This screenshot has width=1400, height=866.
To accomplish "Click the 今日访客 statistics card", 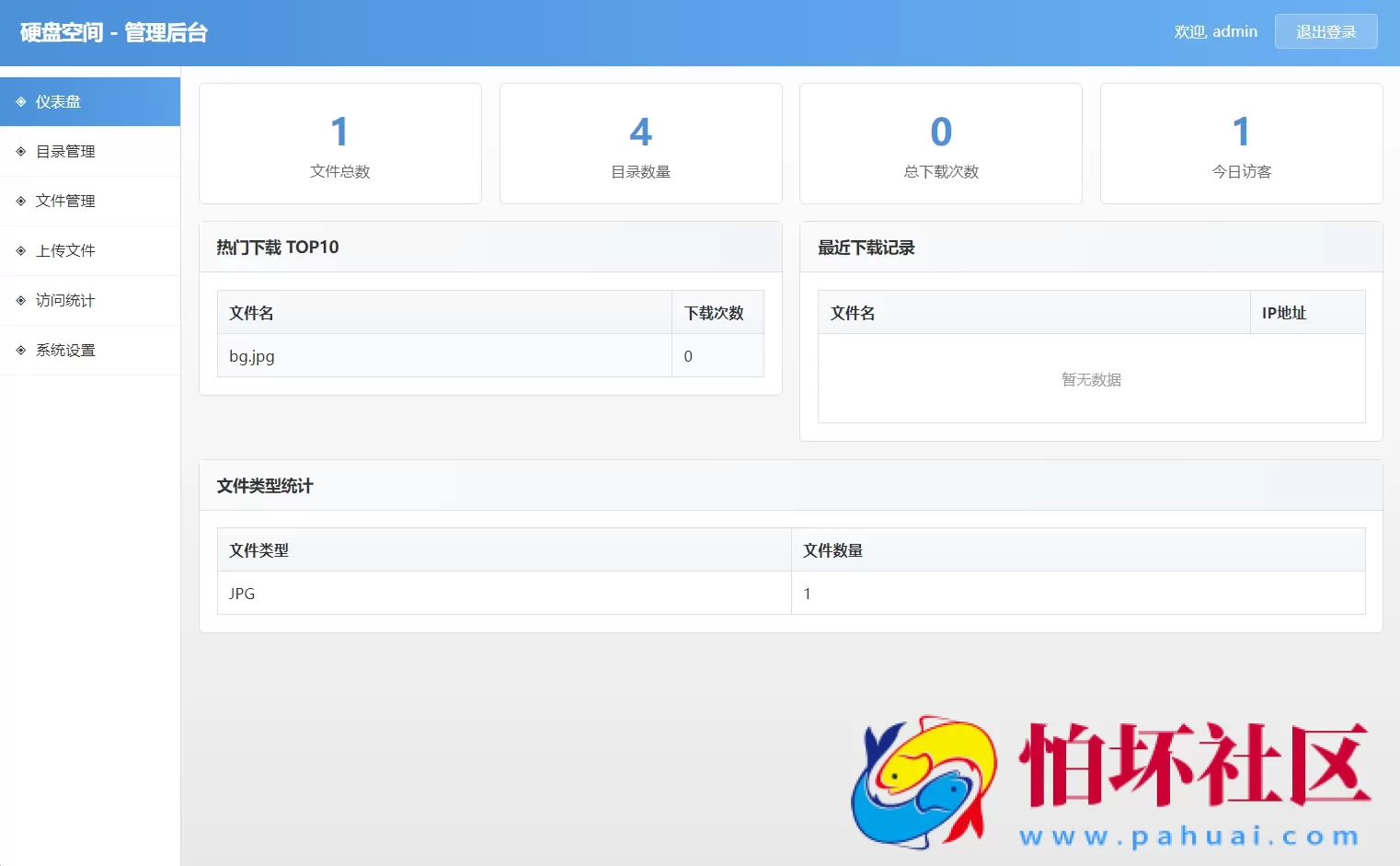I will click(x=1241, y=144).
